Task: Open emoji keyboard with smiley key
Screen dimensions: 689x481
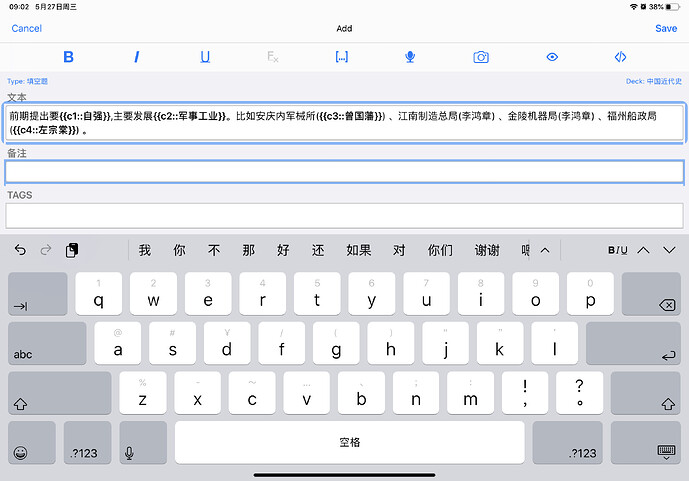Action: pyautogui.click(x=32, y=442)
